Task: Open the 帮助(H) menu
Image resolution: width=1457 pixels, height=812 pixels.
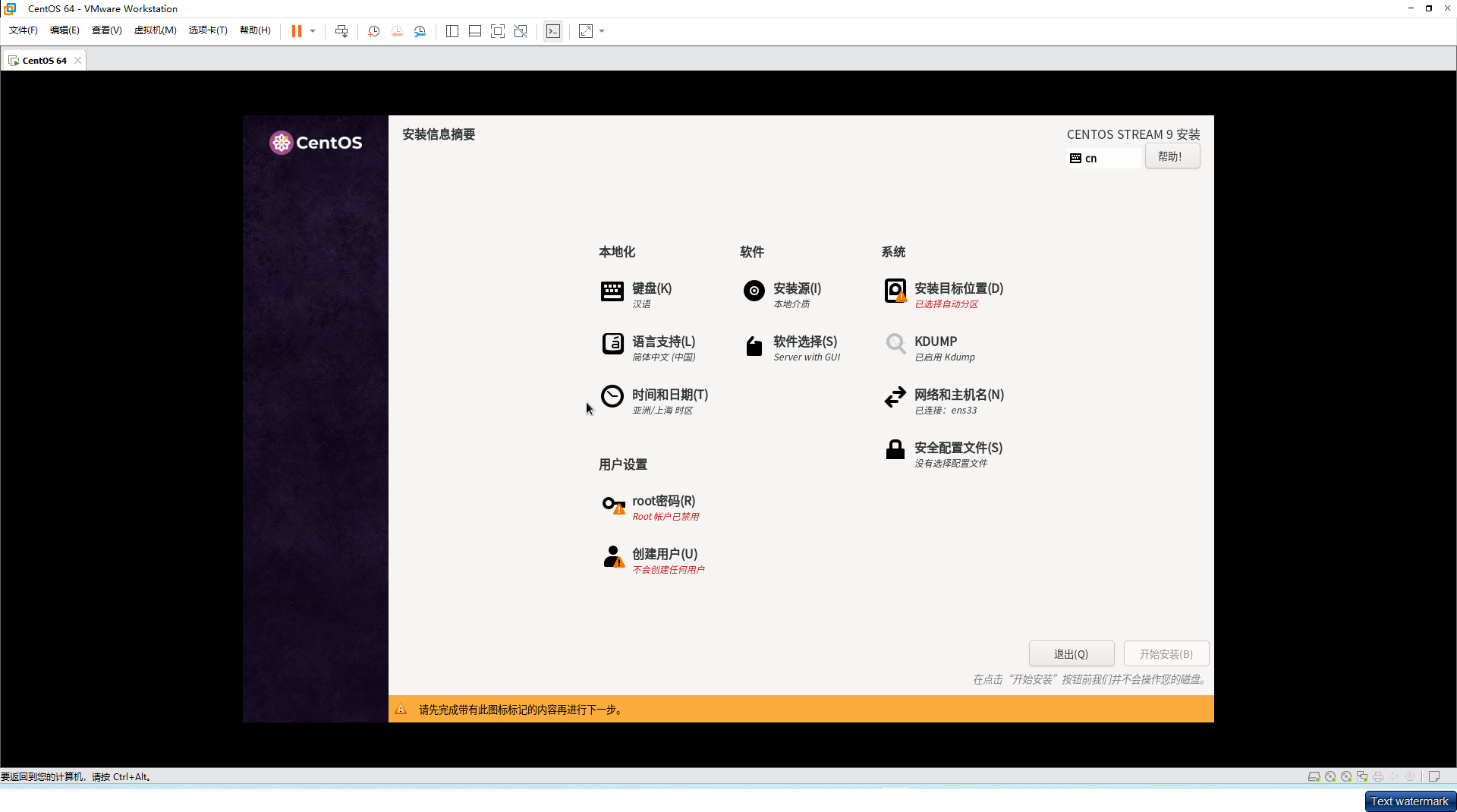Action: [255, 30]
